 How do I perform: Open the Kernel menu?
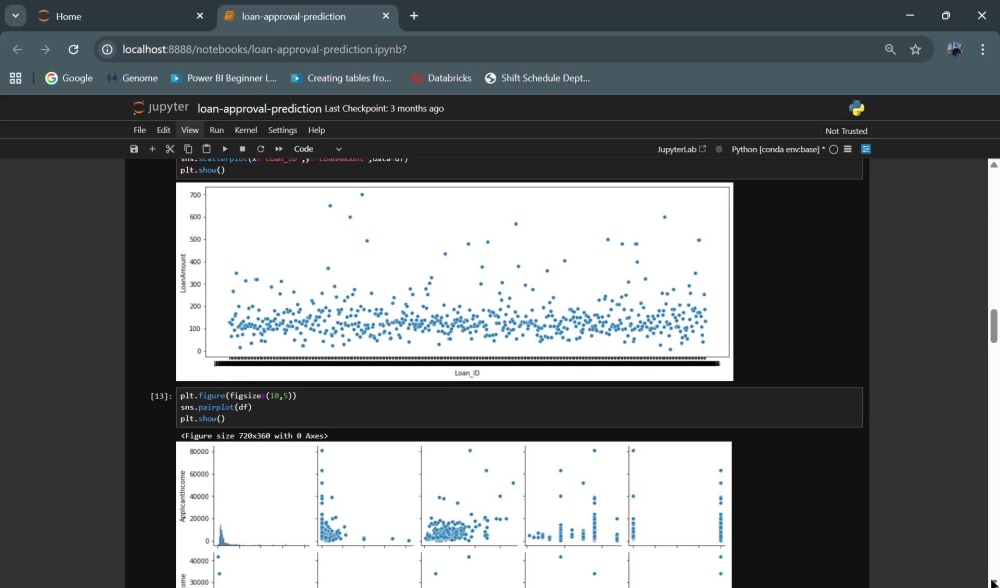click(246, 129)
